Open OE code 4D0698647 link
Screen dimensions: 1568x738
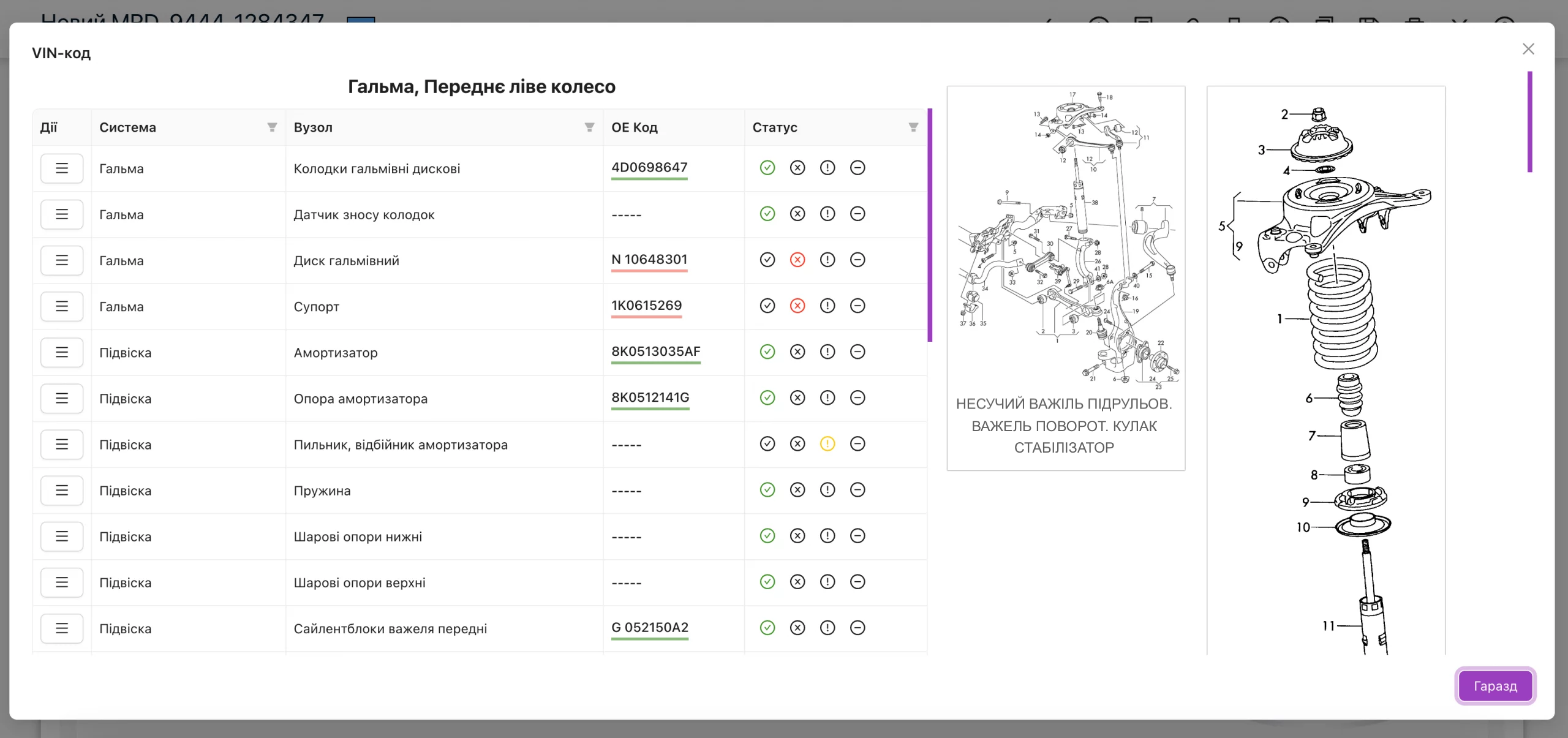pyautogui.click(x=649, y=168)
